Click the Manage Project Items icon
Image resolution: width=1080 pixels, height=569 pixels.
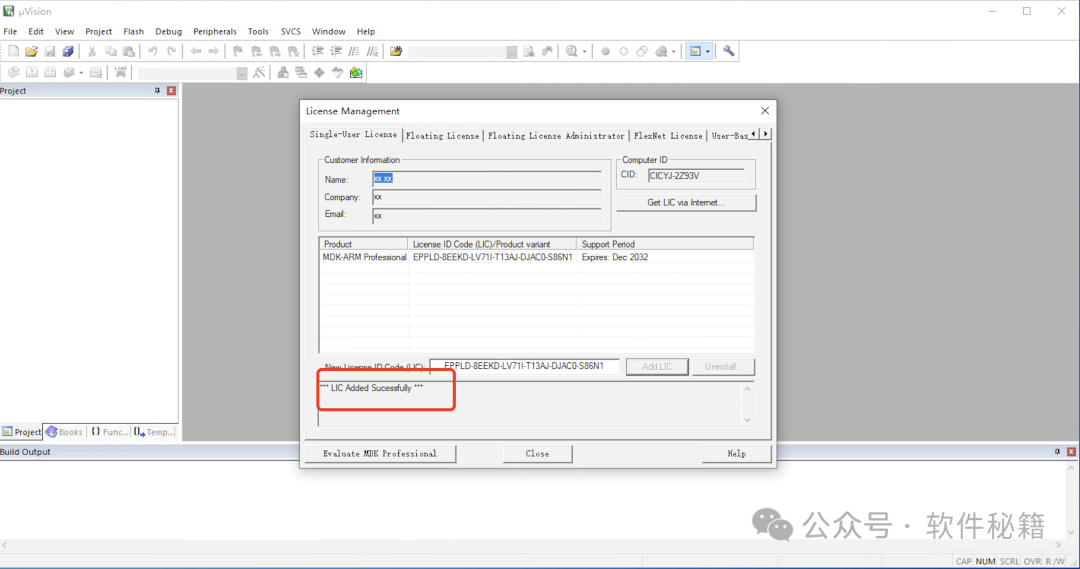pyautogui.click(x=283, y=72)
